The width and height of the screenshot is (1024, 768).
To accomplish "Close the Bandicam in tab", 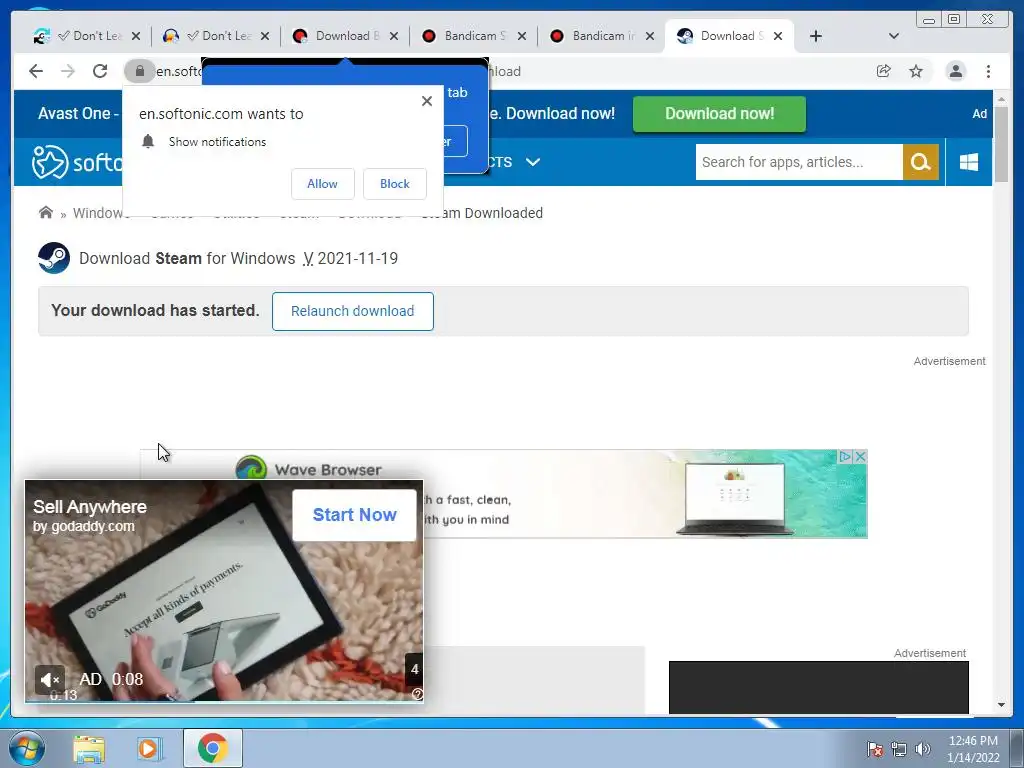I will (x=650, y=37).
